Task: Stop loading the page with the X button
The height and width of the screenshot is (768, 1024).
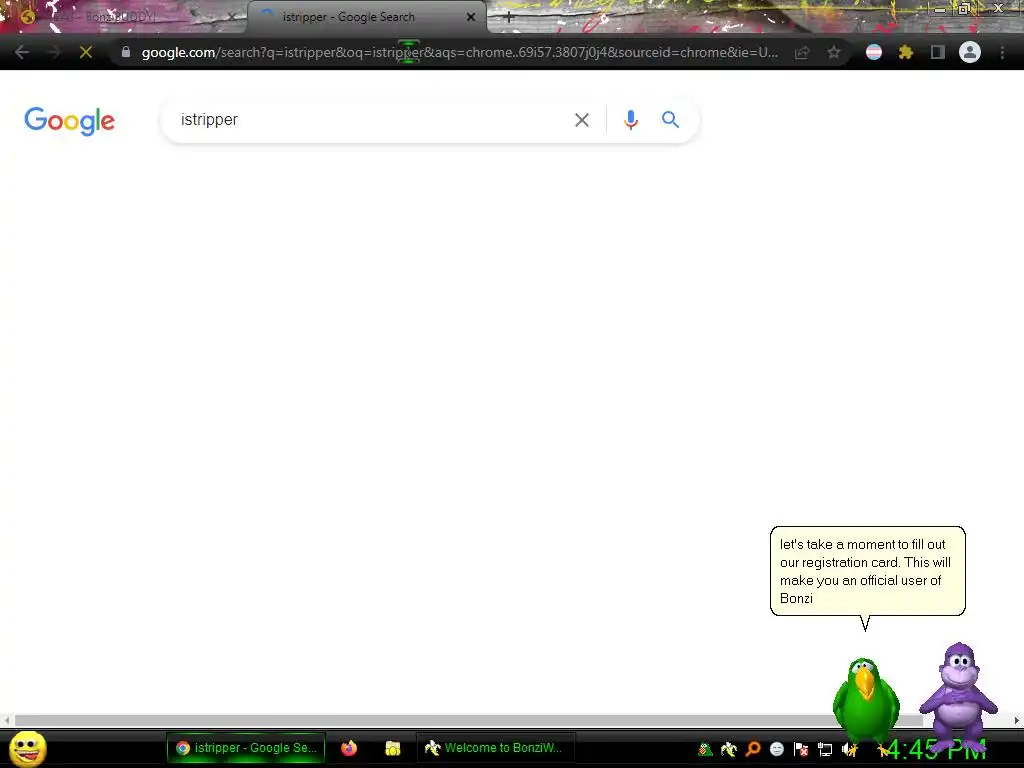Action: click(86, 52)
